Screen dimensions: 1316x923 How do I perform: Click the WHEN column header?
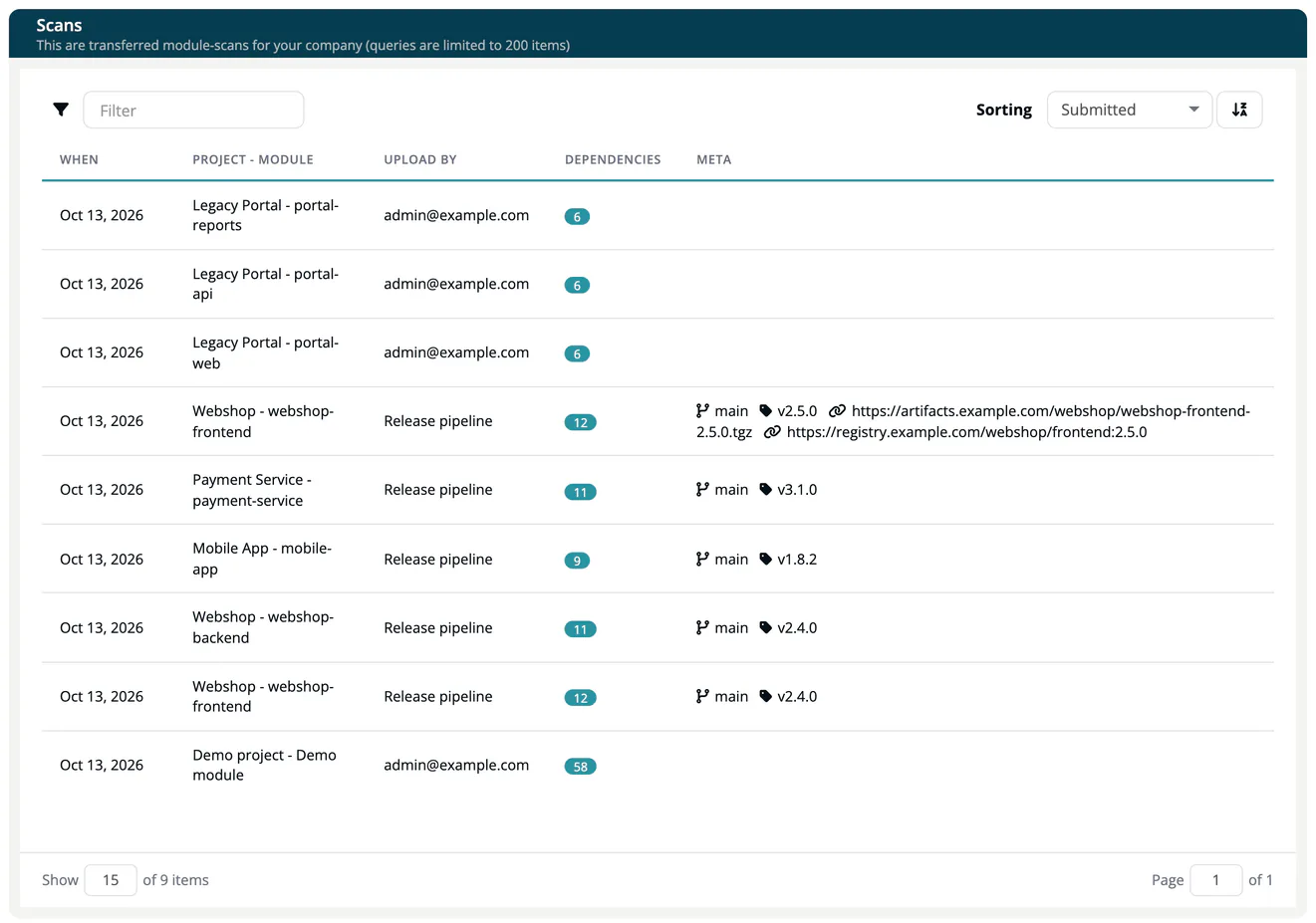(x=79, y=159)
